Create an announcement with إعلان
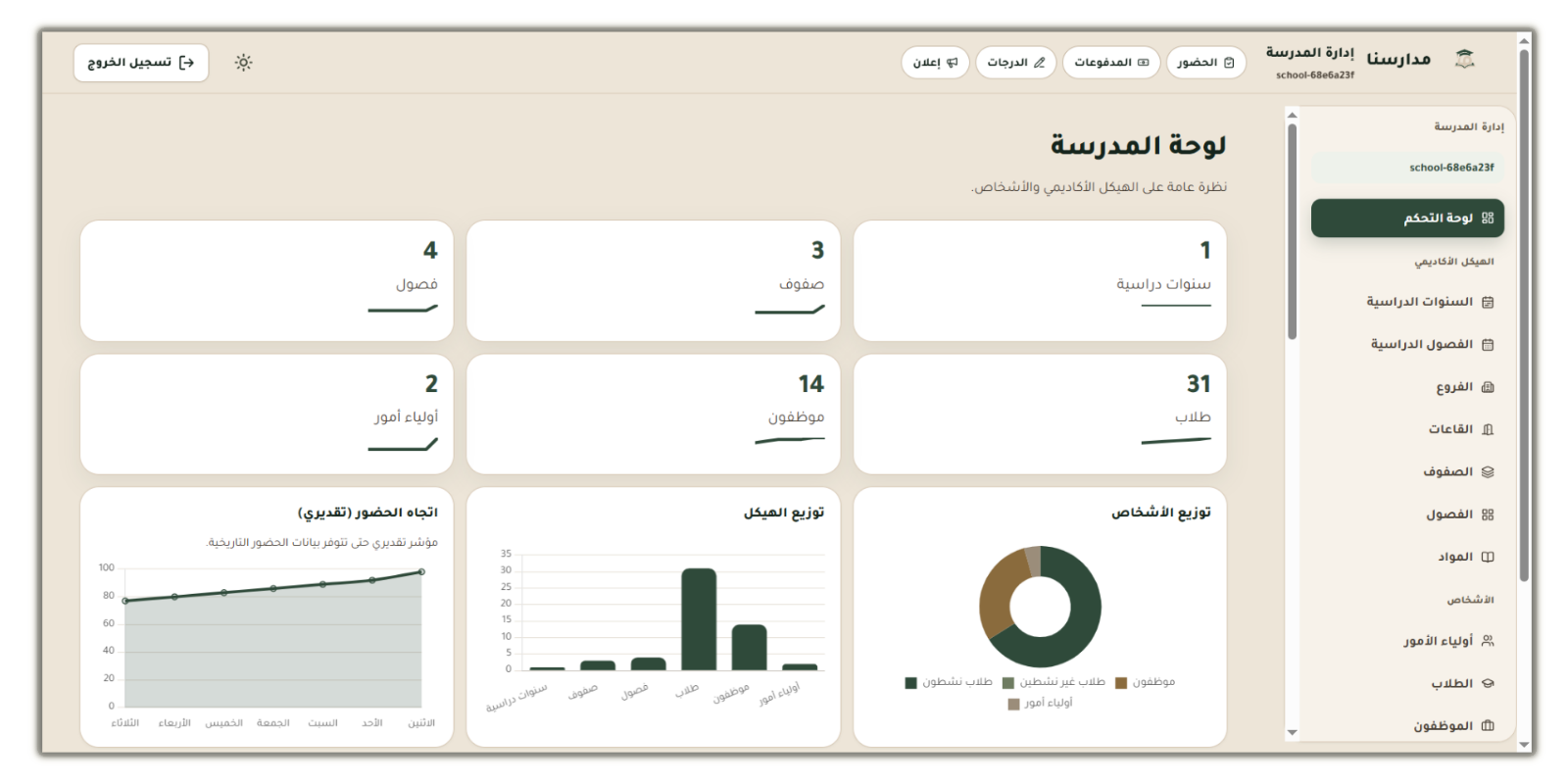 [935, 63]
